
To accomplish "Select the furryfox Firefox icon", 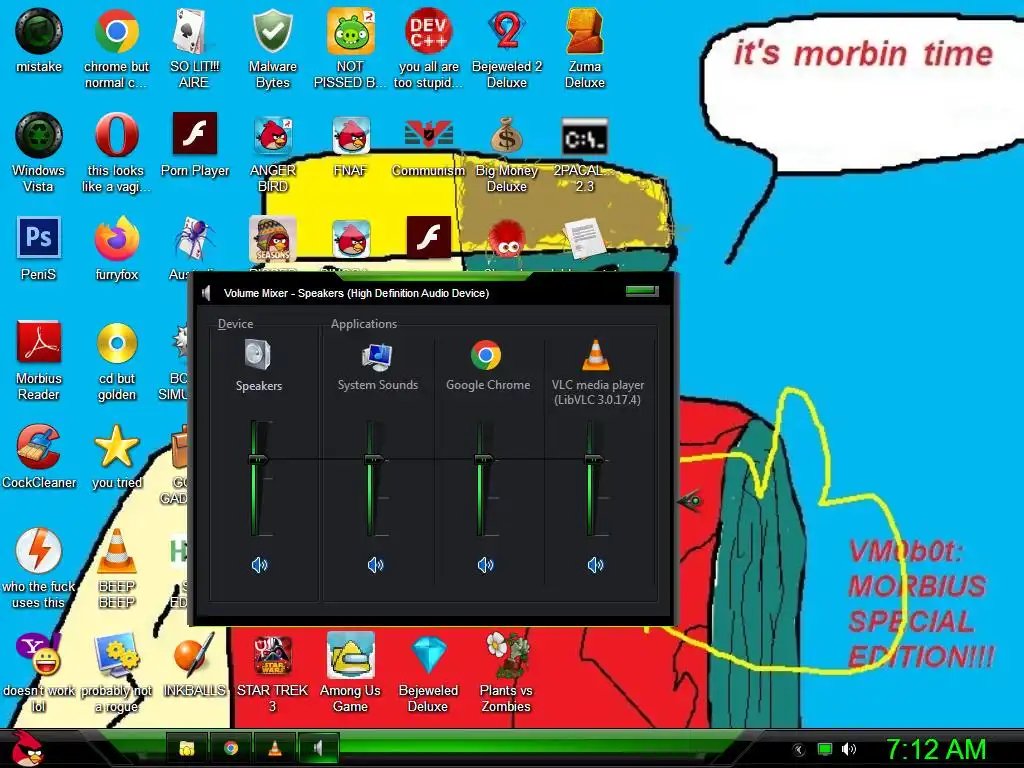I will [116, 248].
